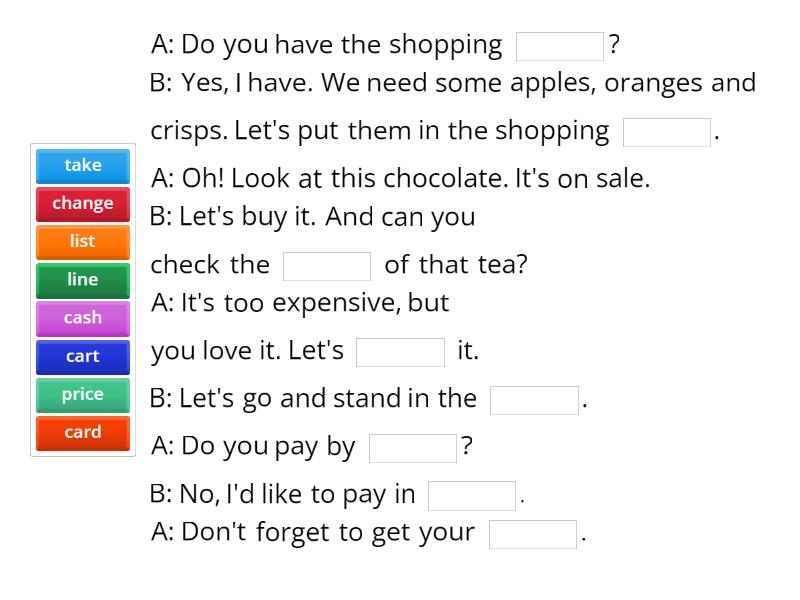Click blank after 'you love it. Let's'

[x=400, y=353]
